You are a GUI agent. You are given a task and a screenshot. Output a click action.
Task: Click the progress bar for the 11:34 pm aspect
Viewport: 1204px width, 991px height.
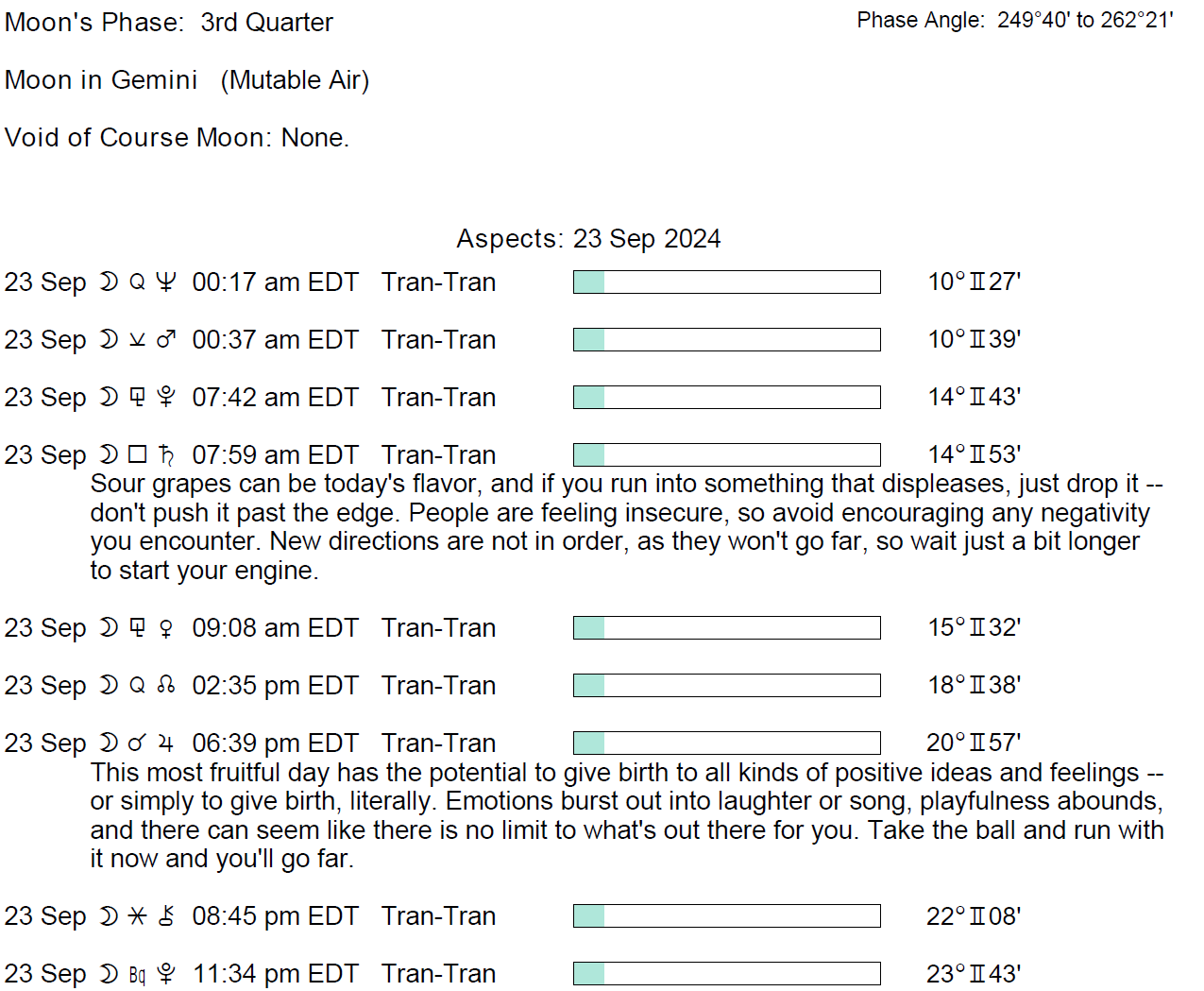[726, 974]
